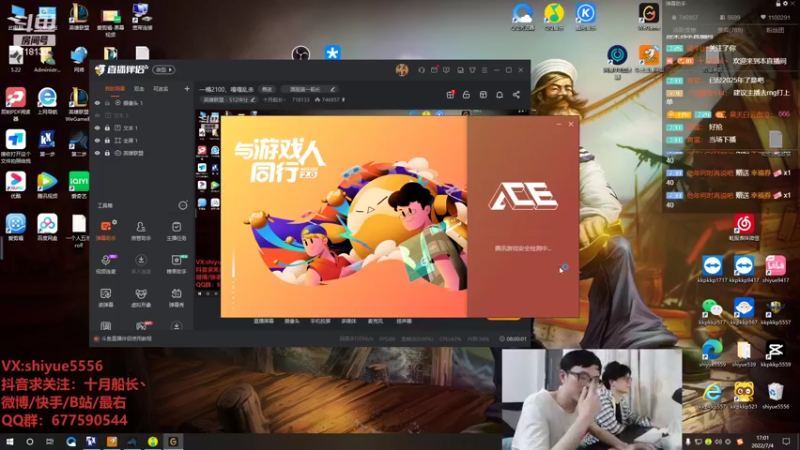This screenshot has width=800, height=450.
Task: Select the 手机投屏 source tab at the bottom
Action: [x=320, y=321]
